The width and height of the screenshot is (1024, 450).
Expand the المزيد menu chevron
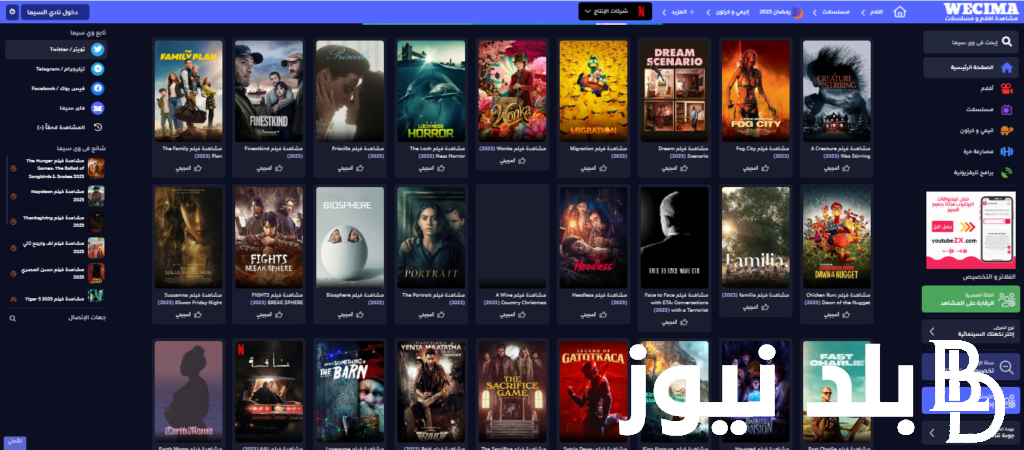tap(665, 12)
